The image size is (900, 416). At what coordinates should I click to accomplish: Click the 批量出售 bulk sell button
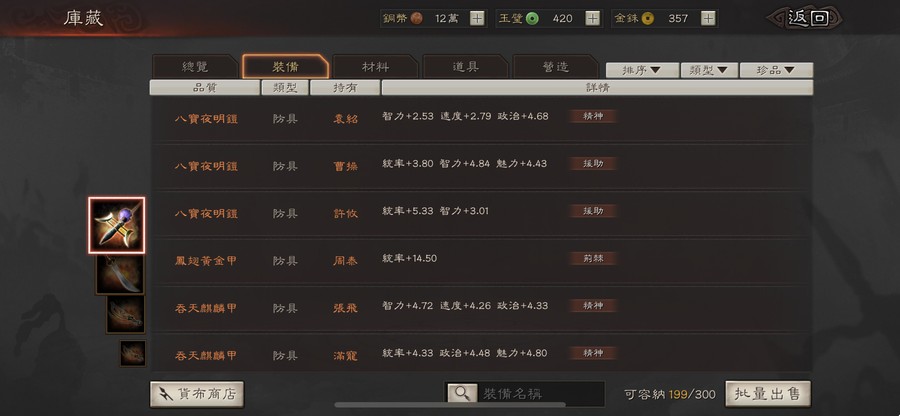coord(768,394)
